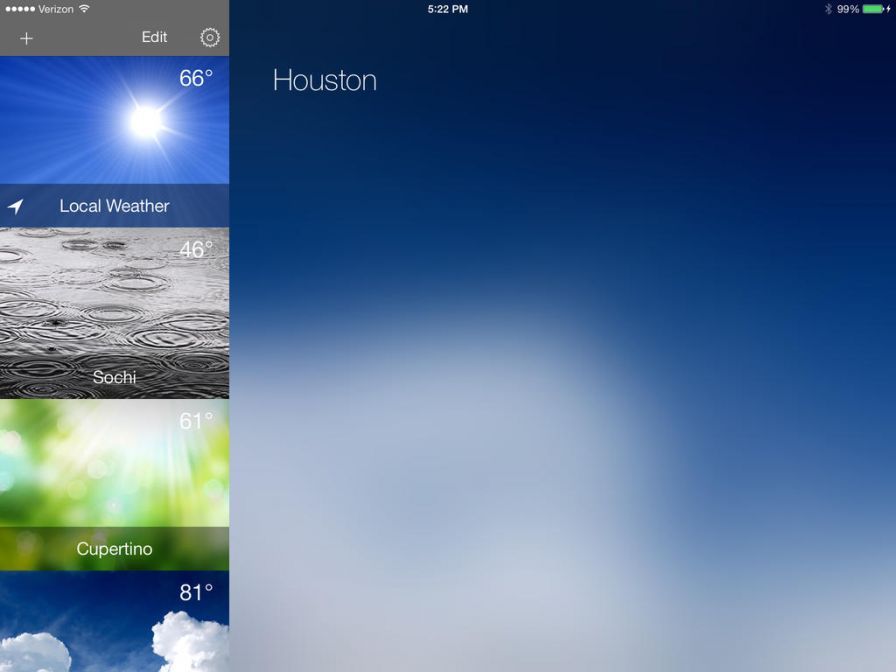The image size is (896, 672).
Task: Tap the 66° temperature reading
Action: click(196, 78)
